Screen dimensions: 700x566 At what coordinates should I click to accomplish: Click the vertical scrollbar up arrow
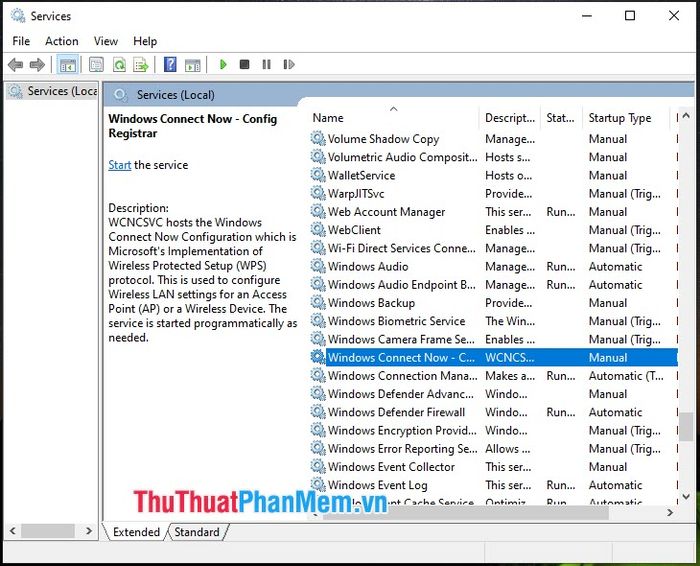(687, 115)
